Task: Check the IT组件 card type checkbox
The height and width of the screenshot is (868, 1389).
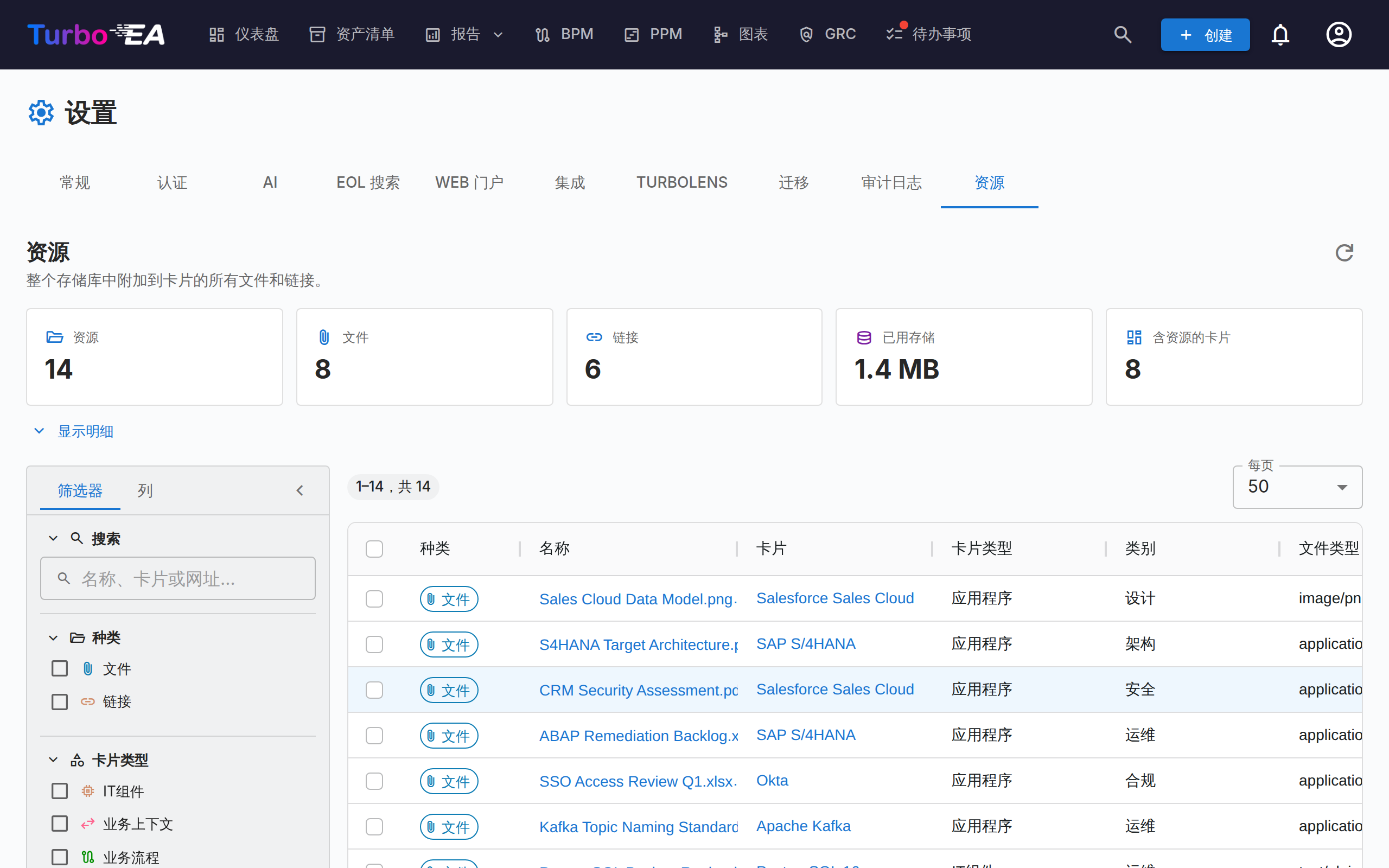Action: tap(60, 791)
